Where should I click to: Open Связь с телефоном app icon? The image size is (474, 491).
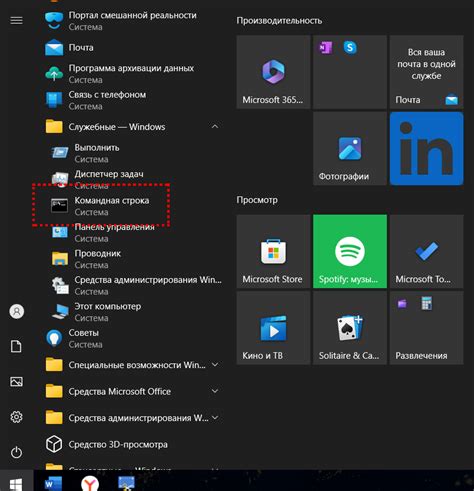click(x=54, y=100)
